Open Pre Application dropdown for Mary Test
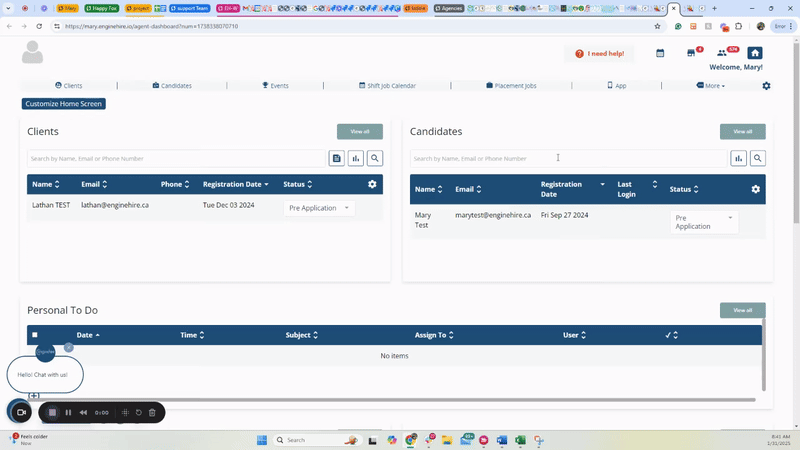Viewport: 800px width, 450px height. (x=704, y=222)
